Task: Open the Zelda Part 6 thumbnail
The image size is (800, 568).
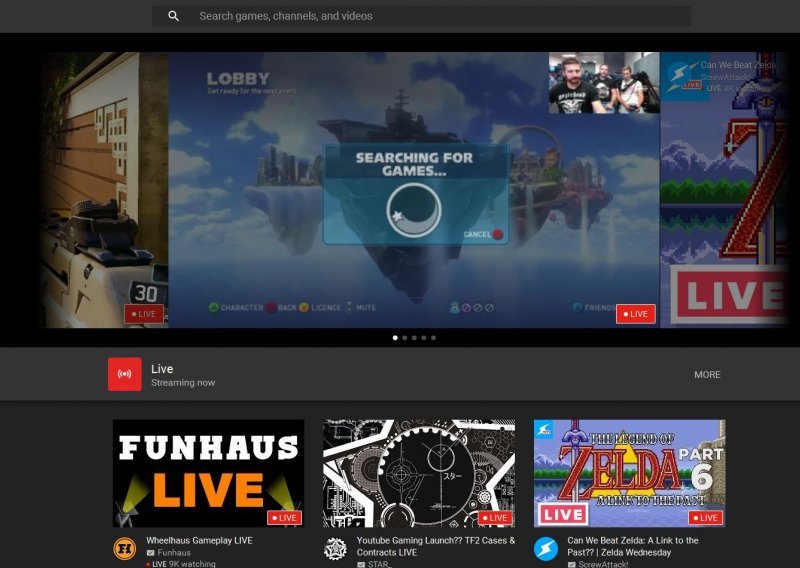Action: point(630,473)
